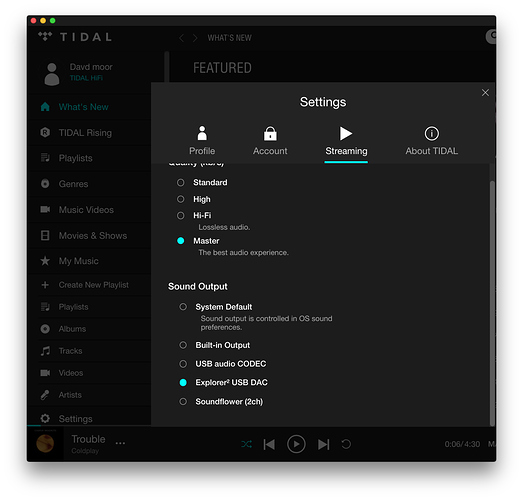Click the user profile avatar
The width and height of the screenshot is (523, 500).
pos(52,74)
